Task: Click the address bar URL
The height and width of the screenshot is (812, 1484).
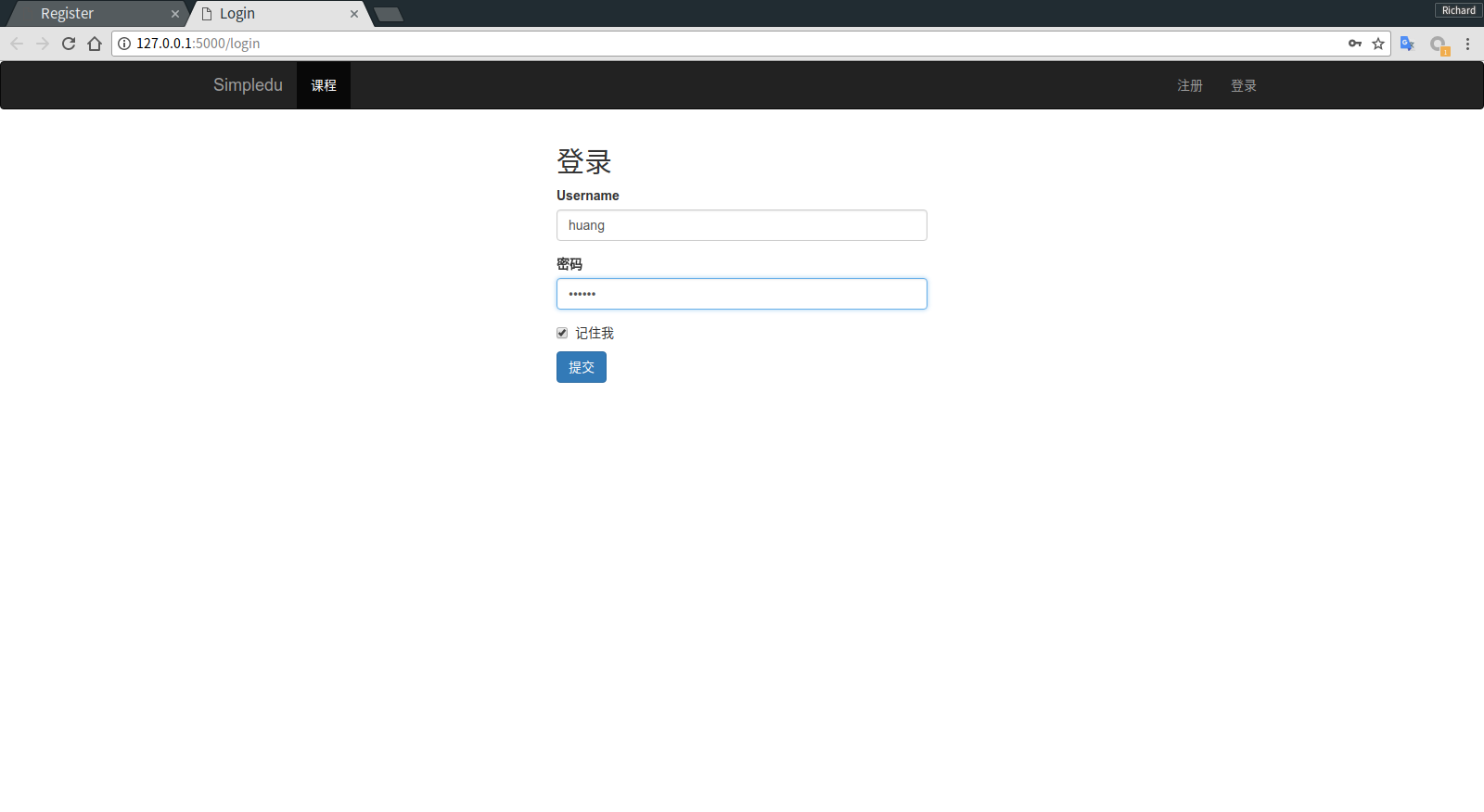Action: (198, 44)
